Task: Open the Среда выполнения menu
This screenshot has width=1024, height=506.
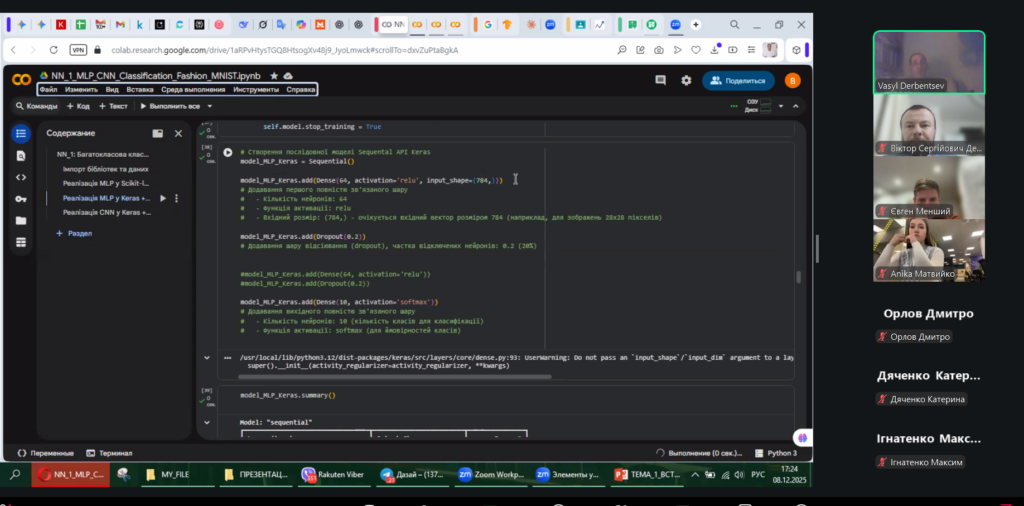Action: pos(193,90)
